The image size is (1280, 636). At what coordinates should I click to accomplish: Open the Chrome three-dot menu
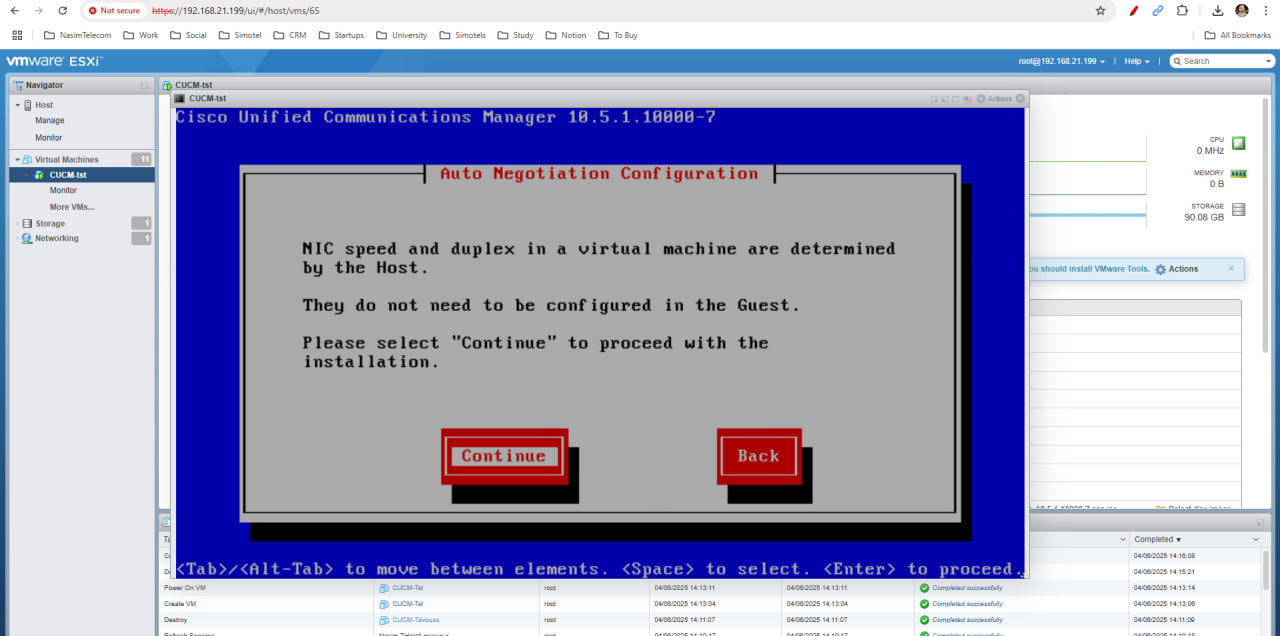click(1266, 11)
